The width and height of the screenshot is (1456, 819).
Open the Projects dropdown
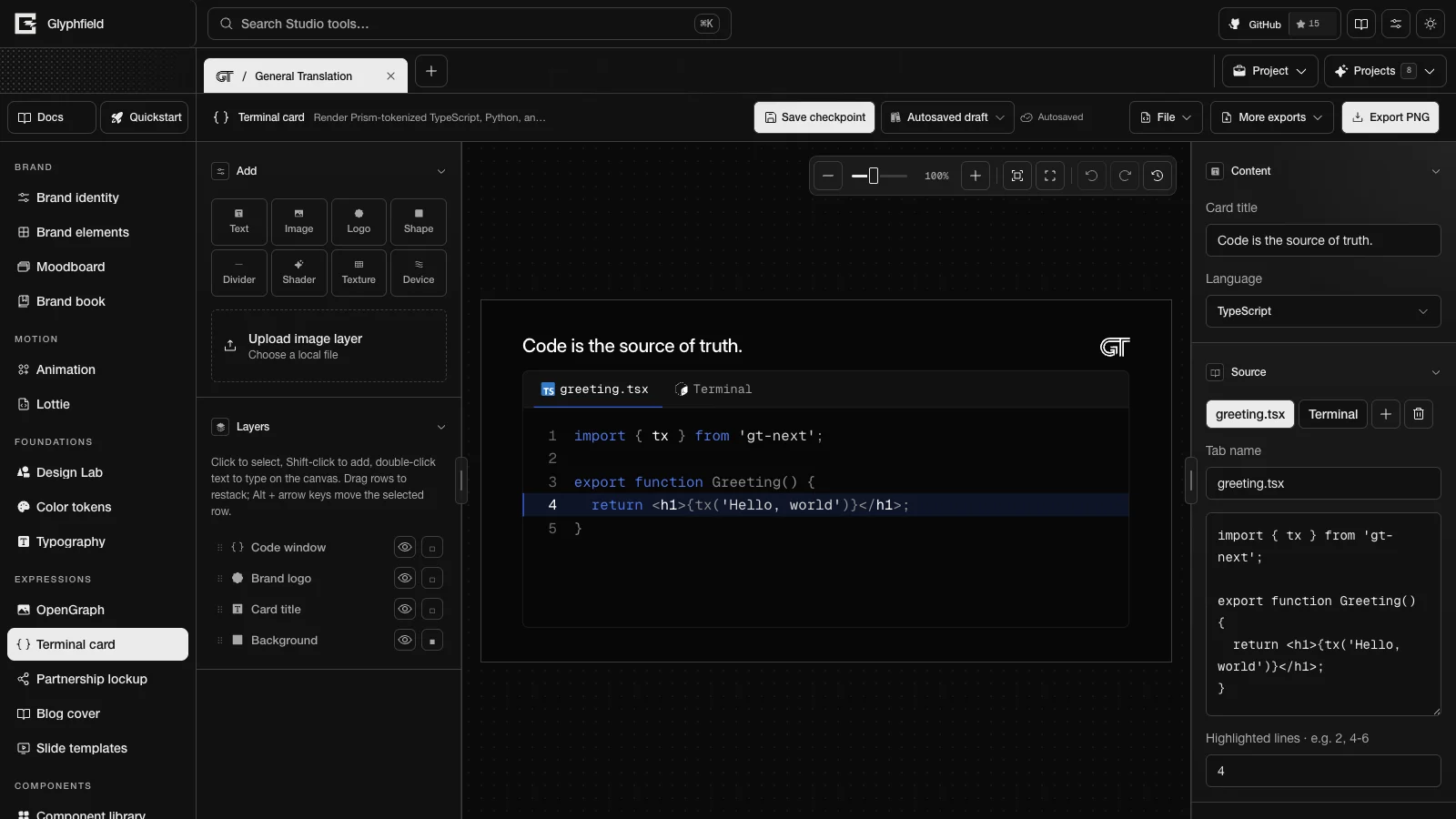(1385, 71)
